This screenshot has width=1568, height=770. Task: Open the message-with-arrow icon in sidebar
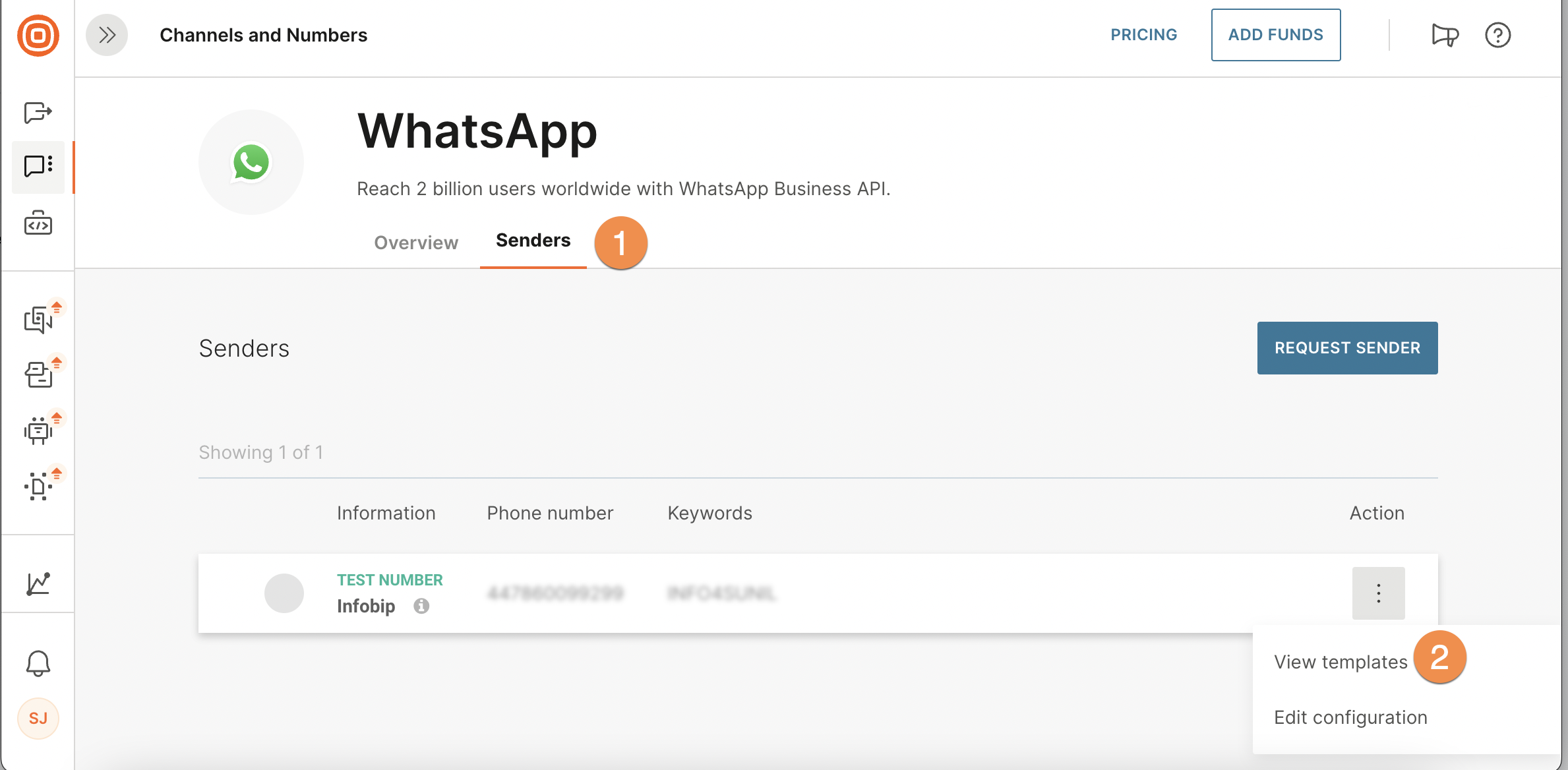coord(38,113)
